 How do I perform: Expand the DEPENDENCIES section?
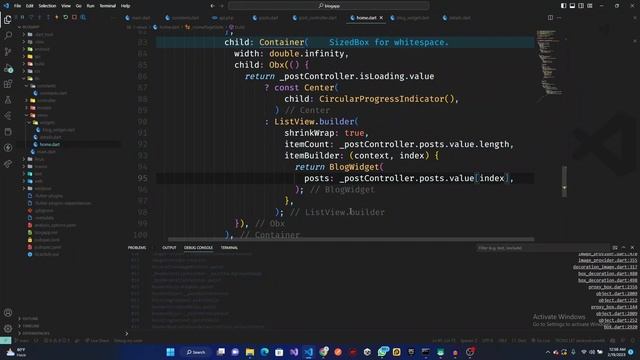pyautogui.click(x=34, y=333)
